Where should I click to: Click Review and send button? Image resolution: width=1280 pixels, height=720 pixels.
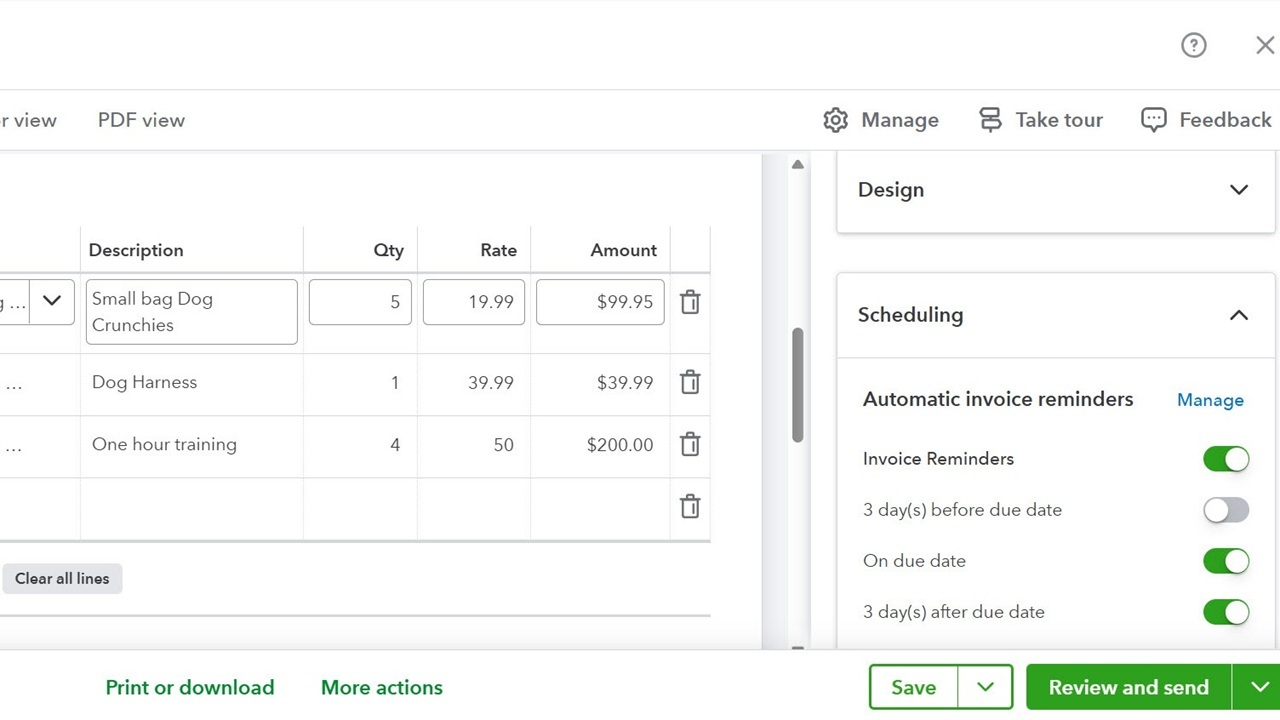(1129, 687)
